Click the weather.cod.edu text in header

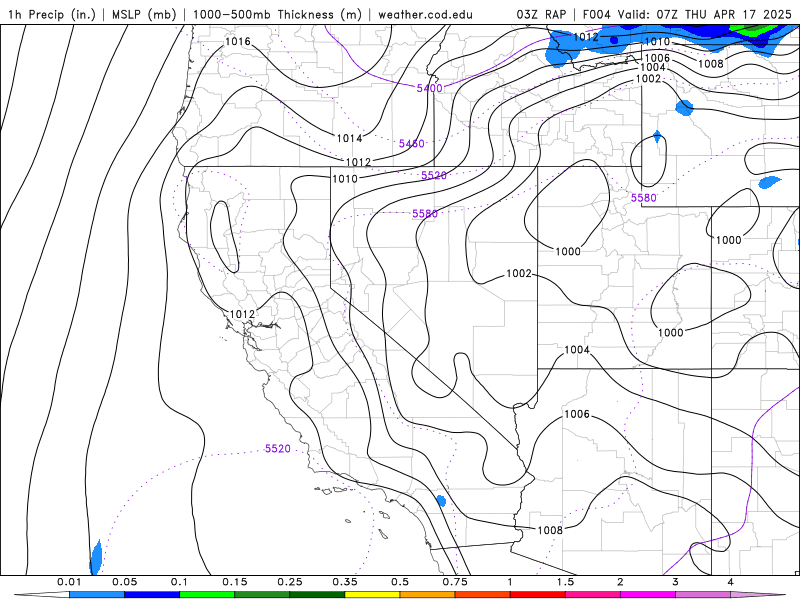[425, 14]
